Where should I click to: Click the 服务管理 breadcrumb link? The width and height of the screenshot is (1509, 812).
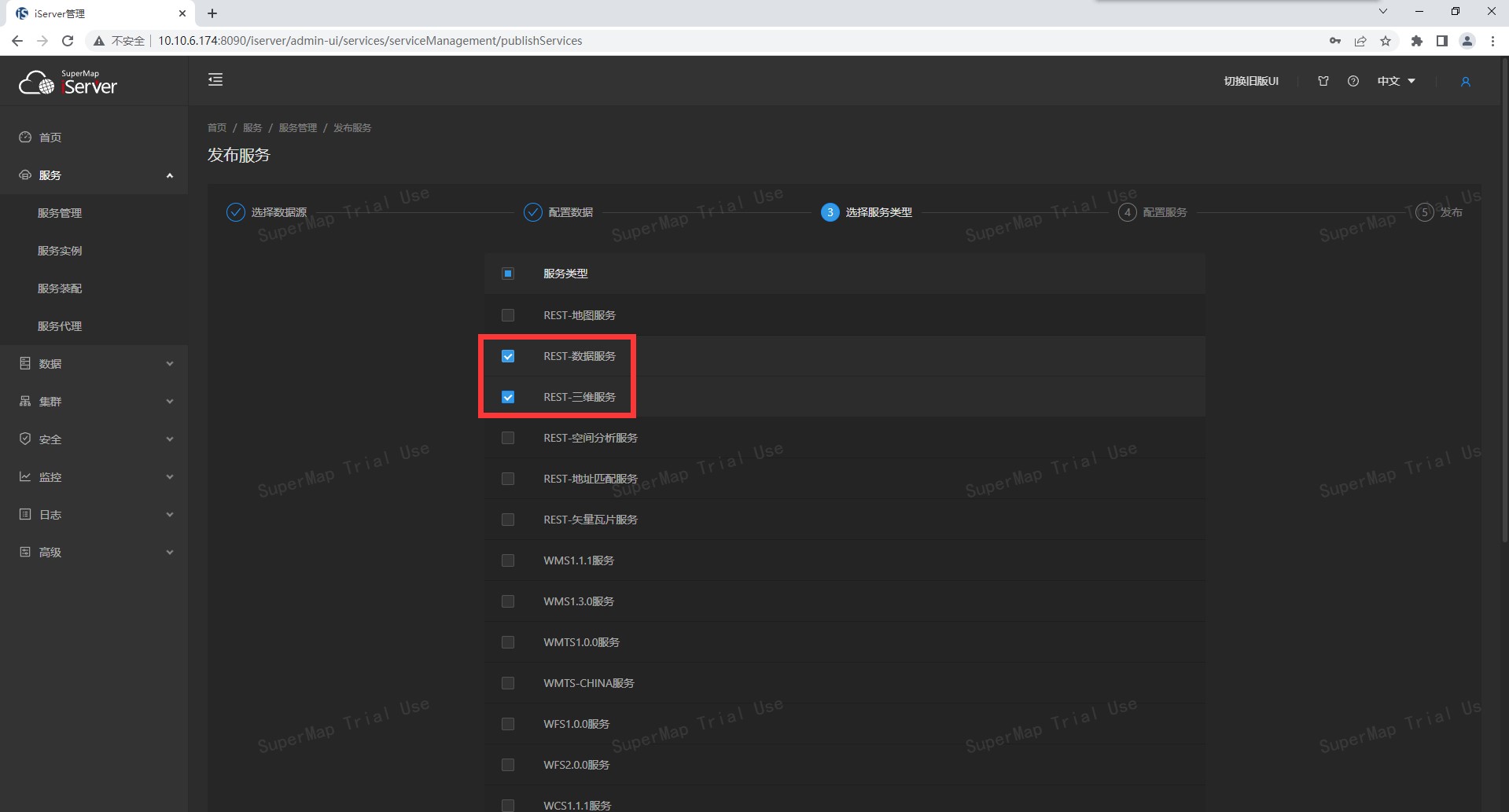297,127
